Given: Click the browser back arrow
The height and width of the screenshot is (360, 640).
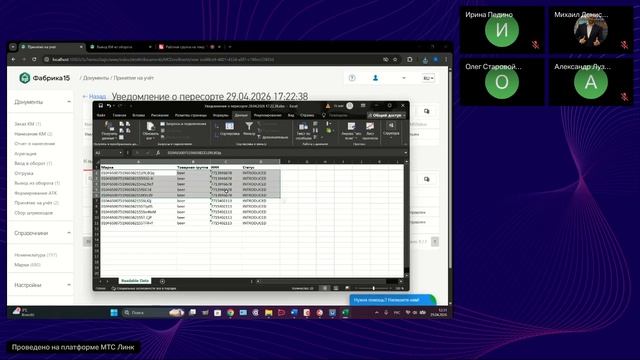Looking at the screenshot, I should tap(13, 60).
